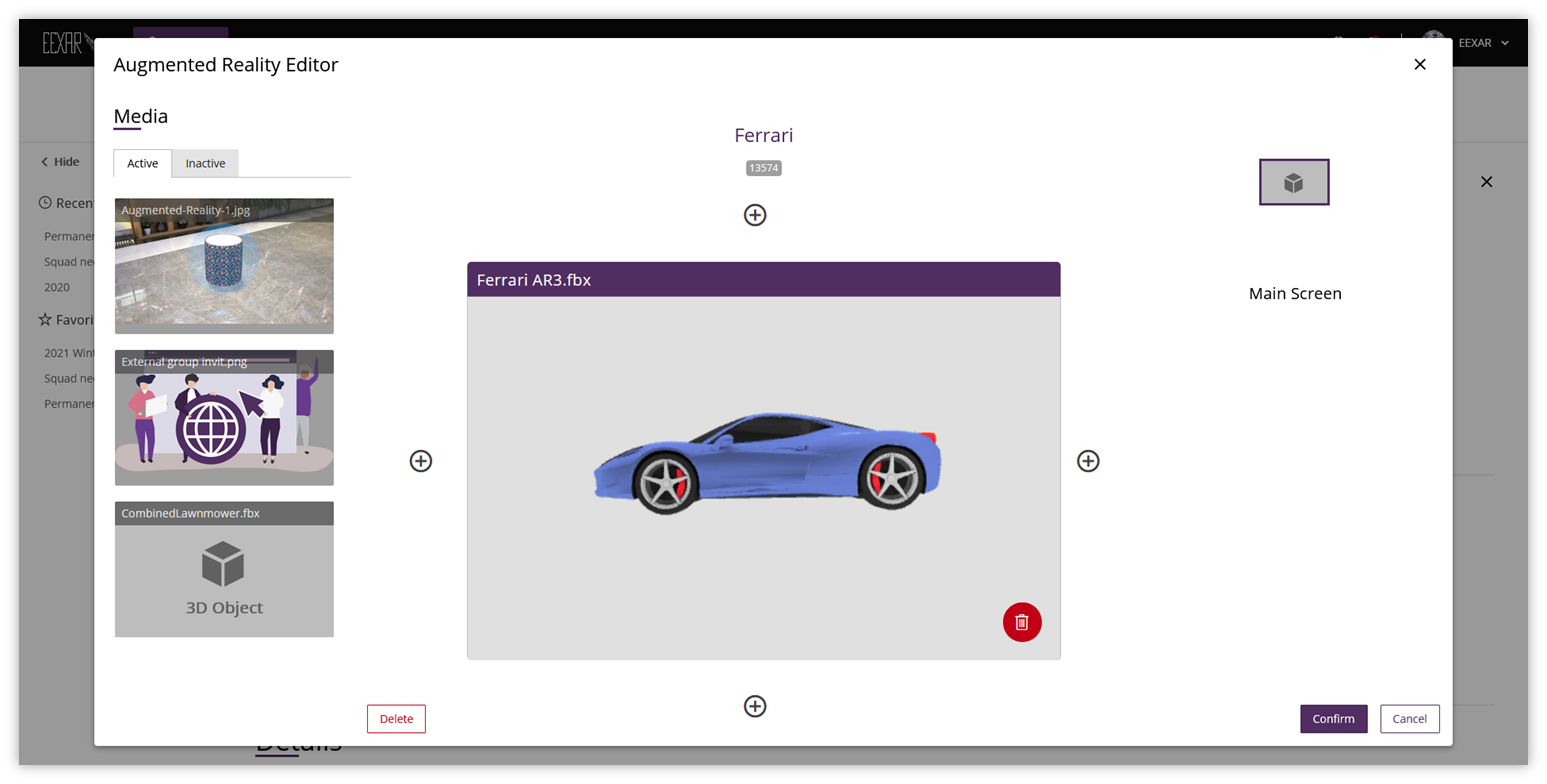Viewport: 1547px width, 784px height.
Task: Click the Main Screen label
Action: (1295, 294)
